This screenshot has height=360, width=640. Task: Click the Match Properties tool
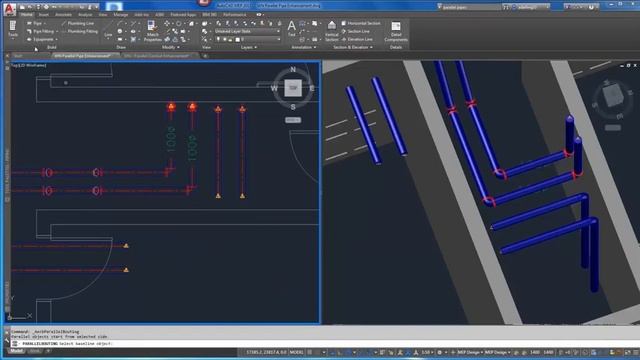point(152,31)
